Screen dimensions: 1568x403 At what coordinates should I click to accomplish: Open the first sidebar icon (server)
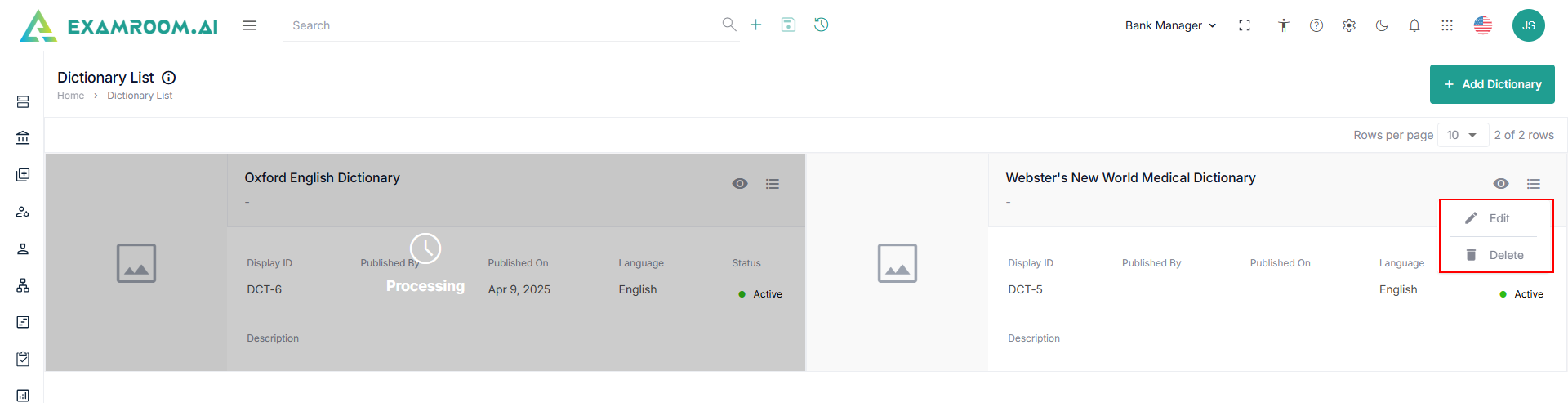[x=23, y=101]
